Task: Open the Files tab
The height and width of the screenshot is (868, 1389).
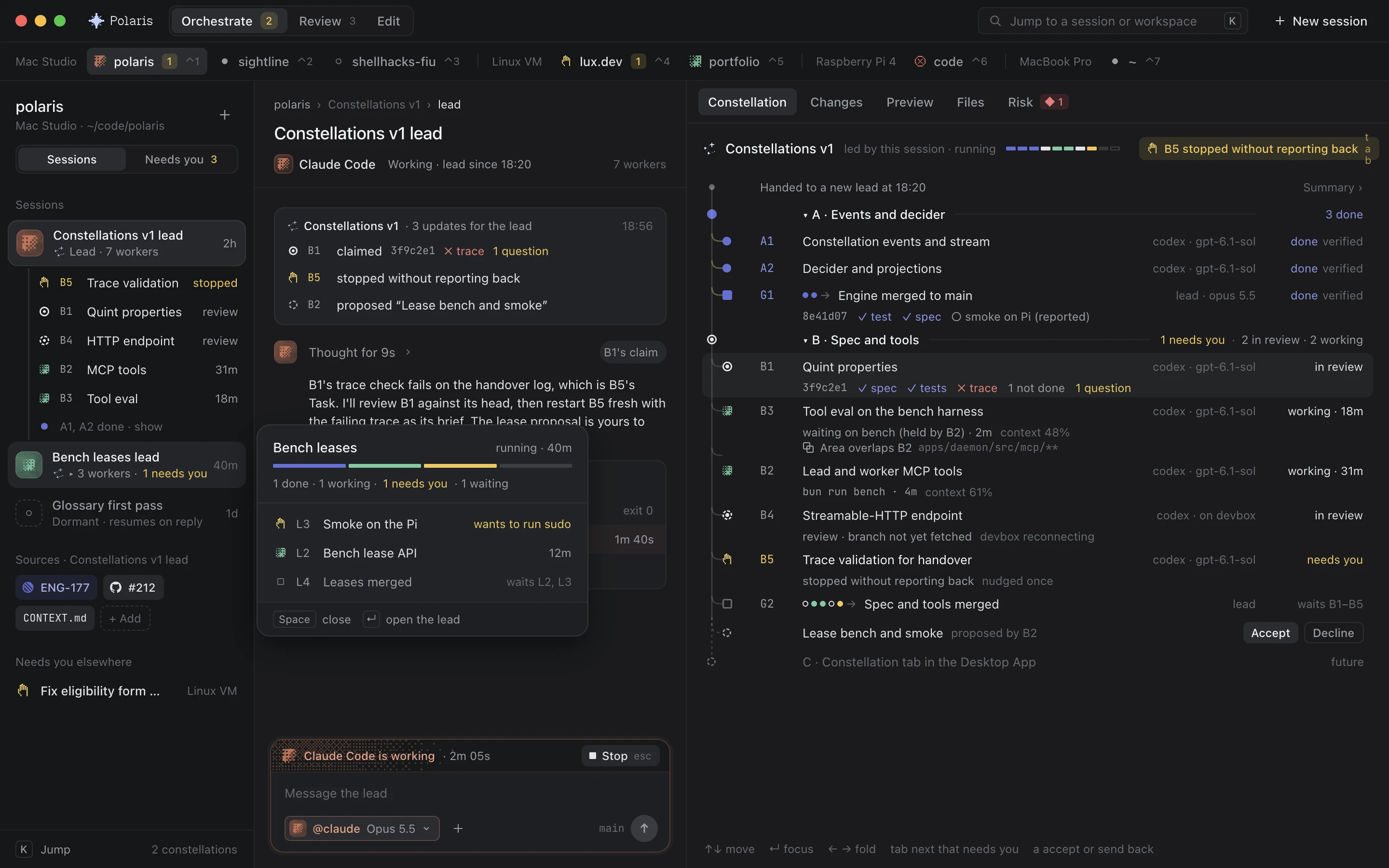Action: click(970, 102)
